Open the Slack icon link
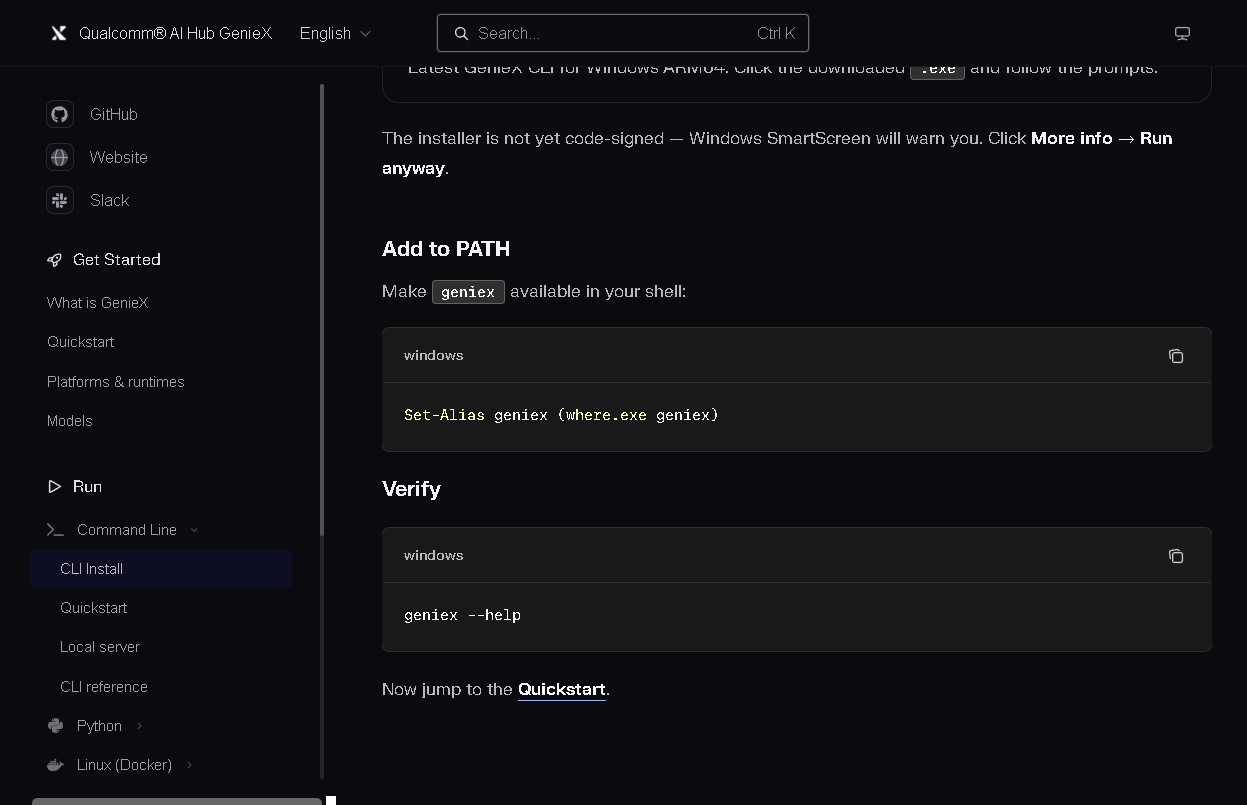The width and height of the screenshot is (1247, 805). pyautogui.click(x=60, y=200)
